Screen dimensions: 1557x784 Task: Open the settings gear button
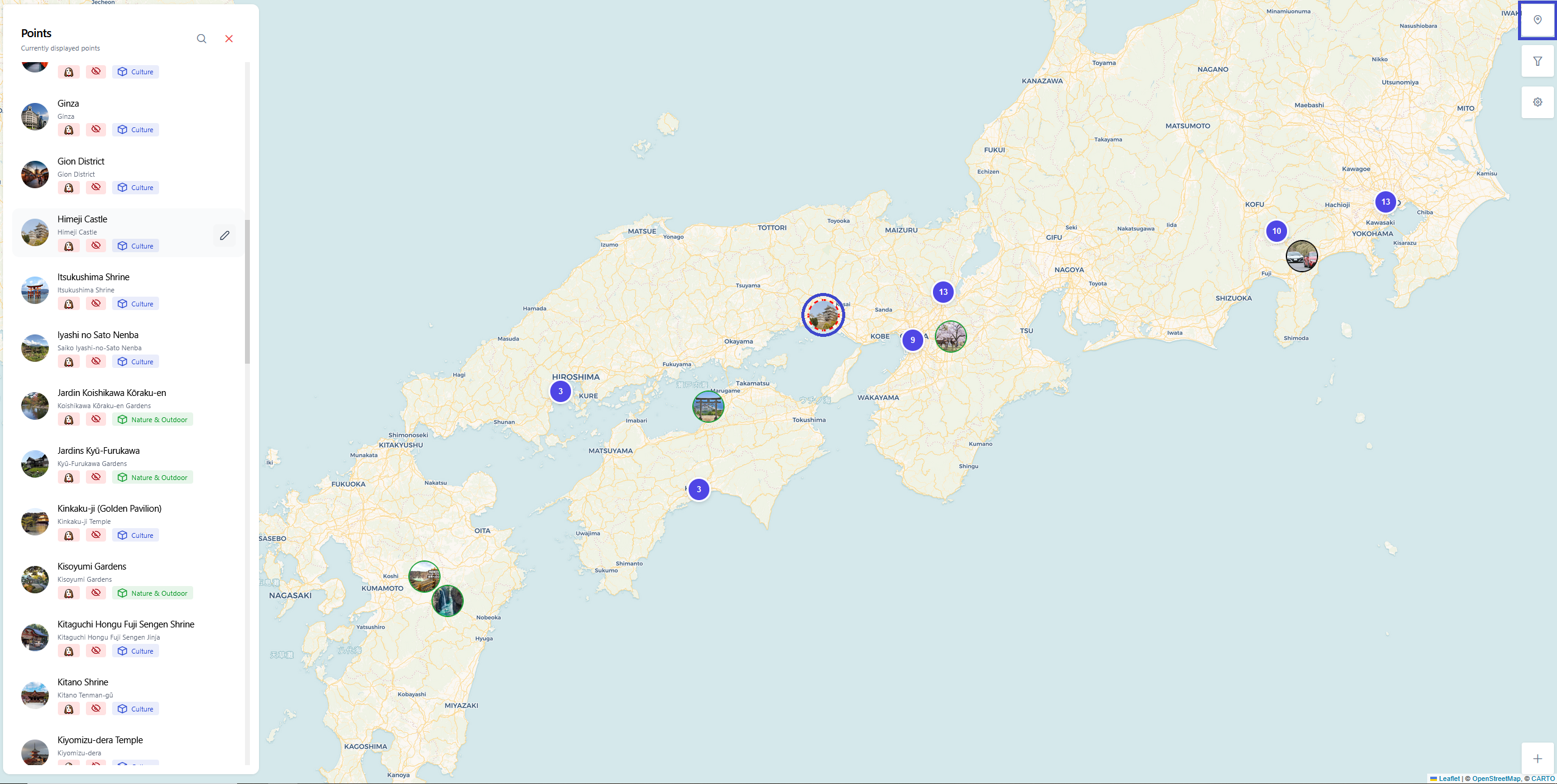pos(1537,102)
